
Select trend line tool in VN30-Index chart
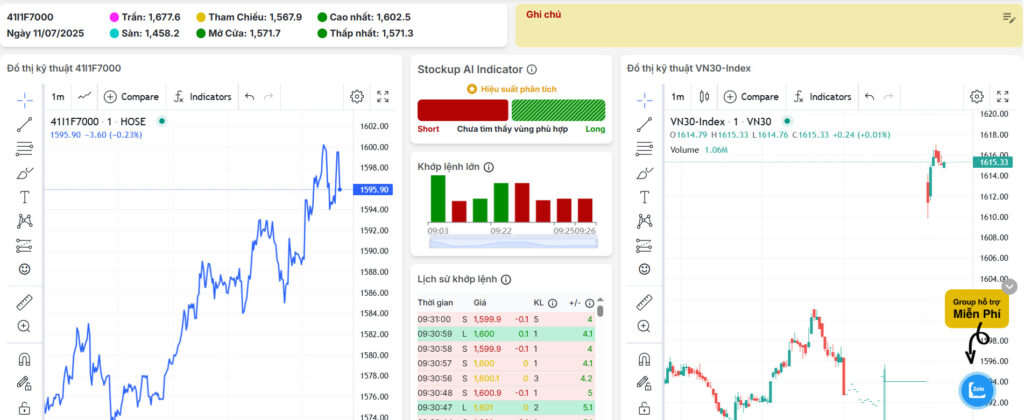(x=645, y=124)
